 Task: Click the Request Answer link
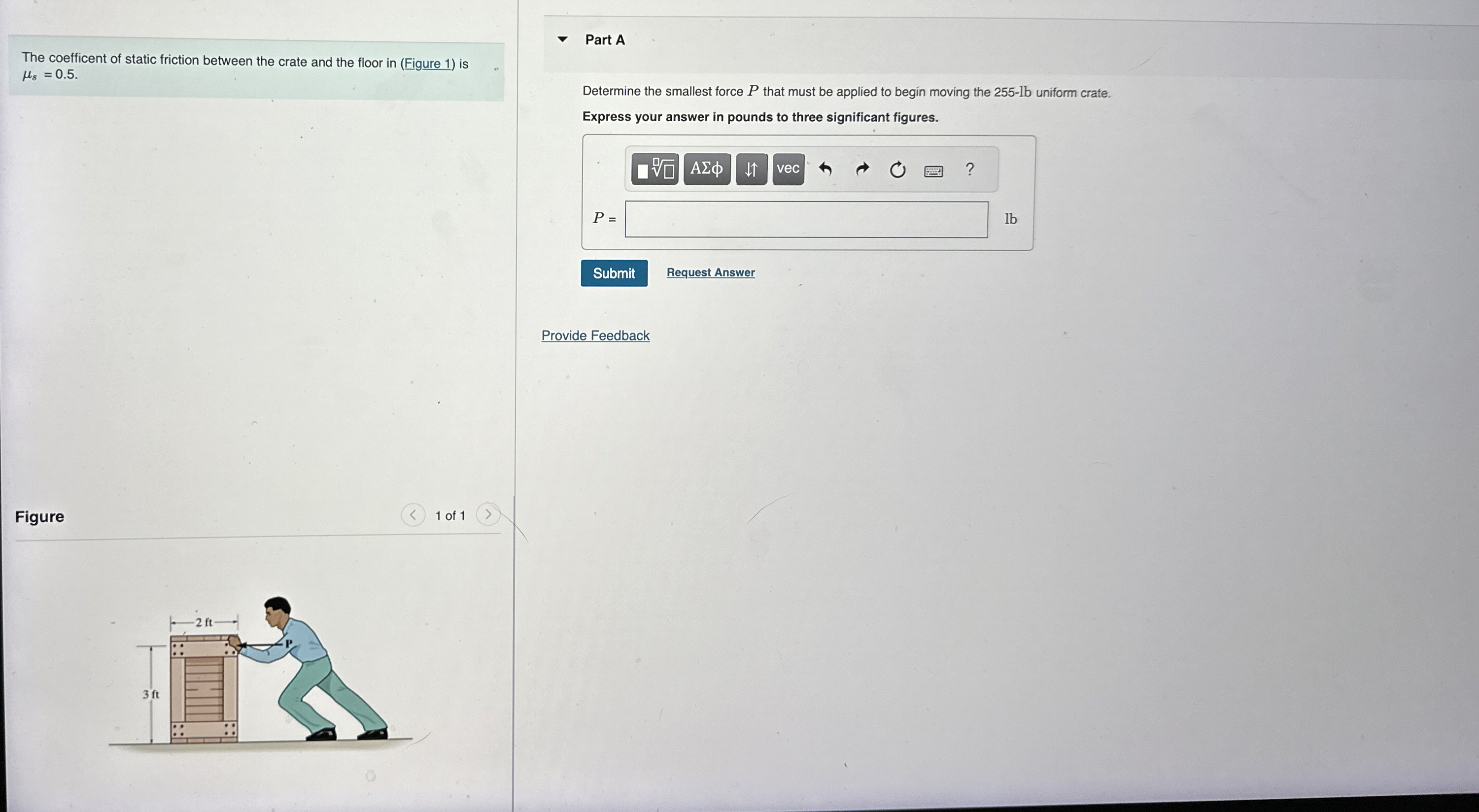click(x=710, y=272)
